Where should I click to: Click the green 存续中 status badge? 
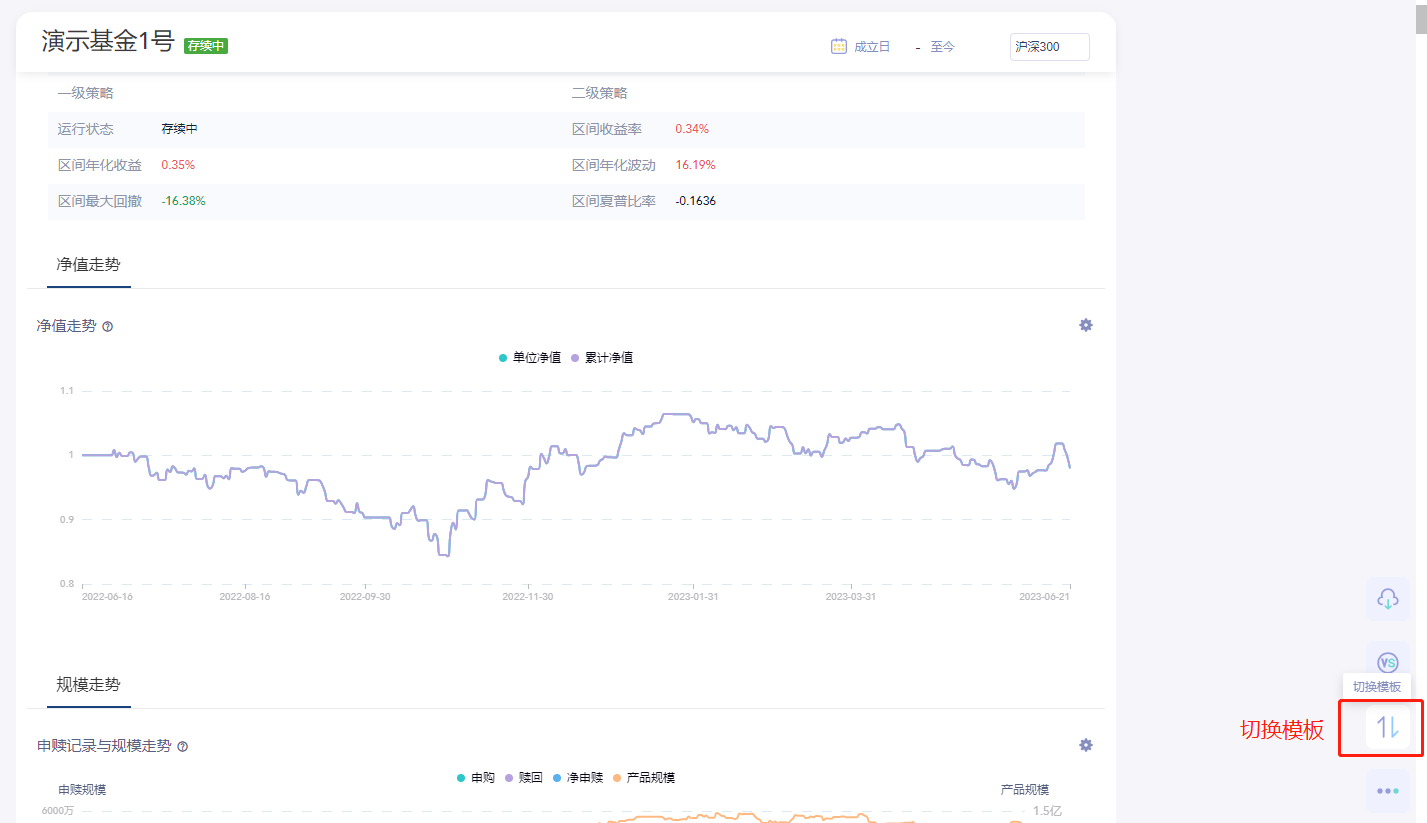[x=206, y=45]
